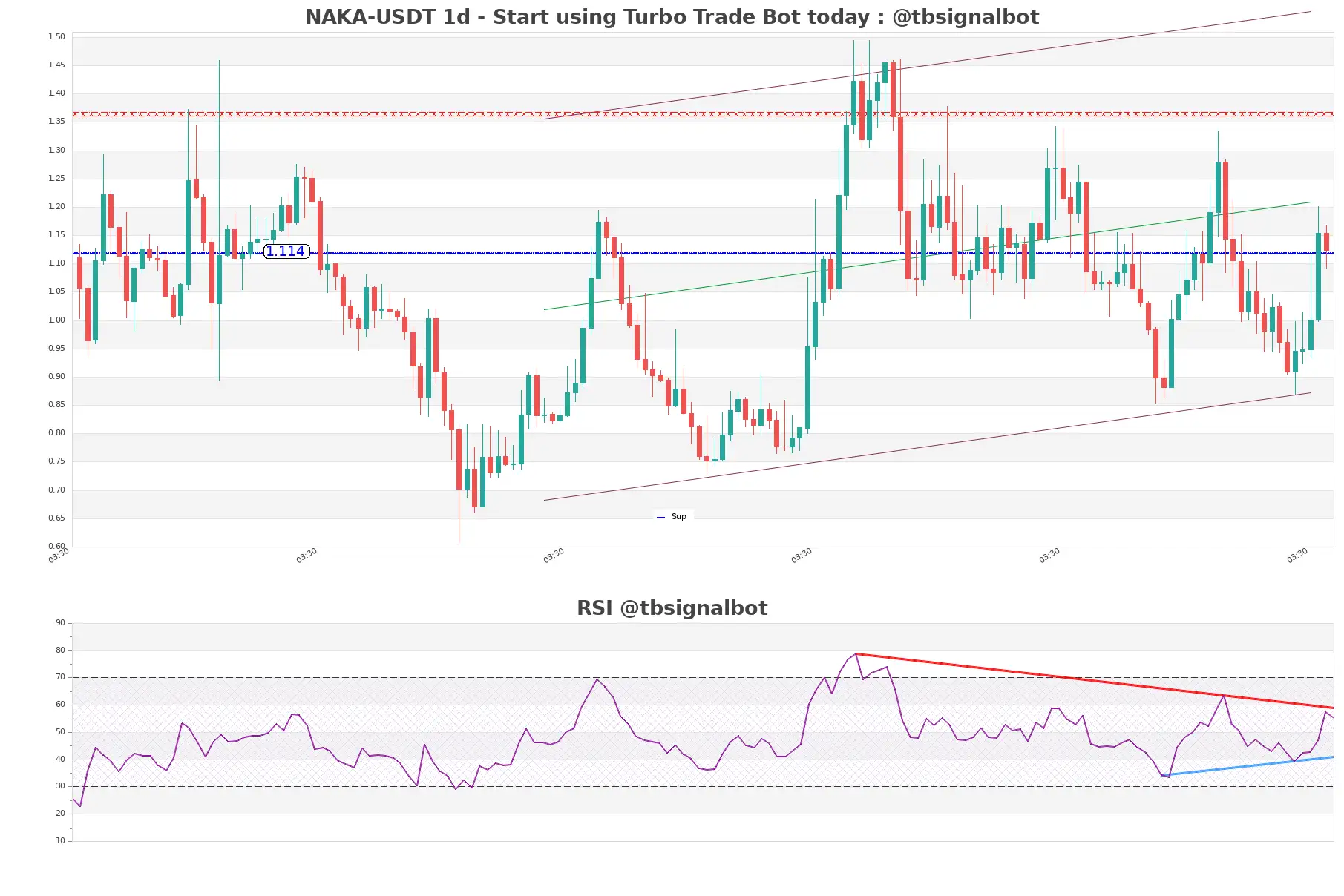Click the RSI @tbsignalbot subplot title
The image size is (1344, 896).
[672, 608]
